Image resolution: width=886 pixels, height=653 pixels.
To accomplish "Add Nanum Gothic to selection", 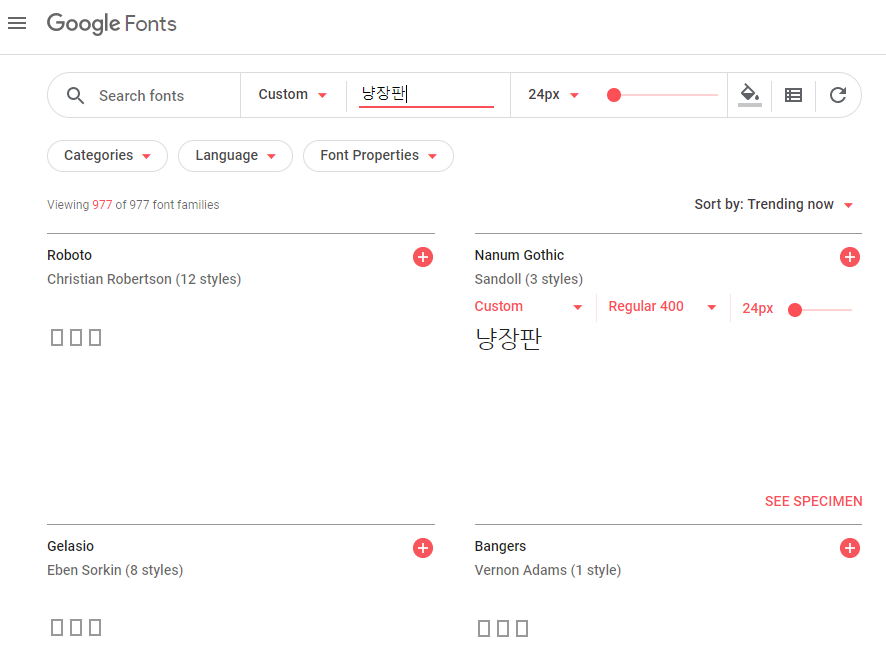I will tap(850, 257).
